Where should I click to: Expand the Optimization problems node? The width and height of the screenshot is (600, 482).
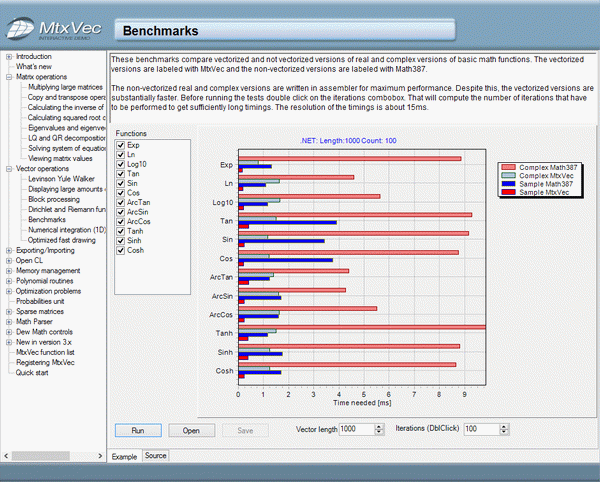[9, 291]
